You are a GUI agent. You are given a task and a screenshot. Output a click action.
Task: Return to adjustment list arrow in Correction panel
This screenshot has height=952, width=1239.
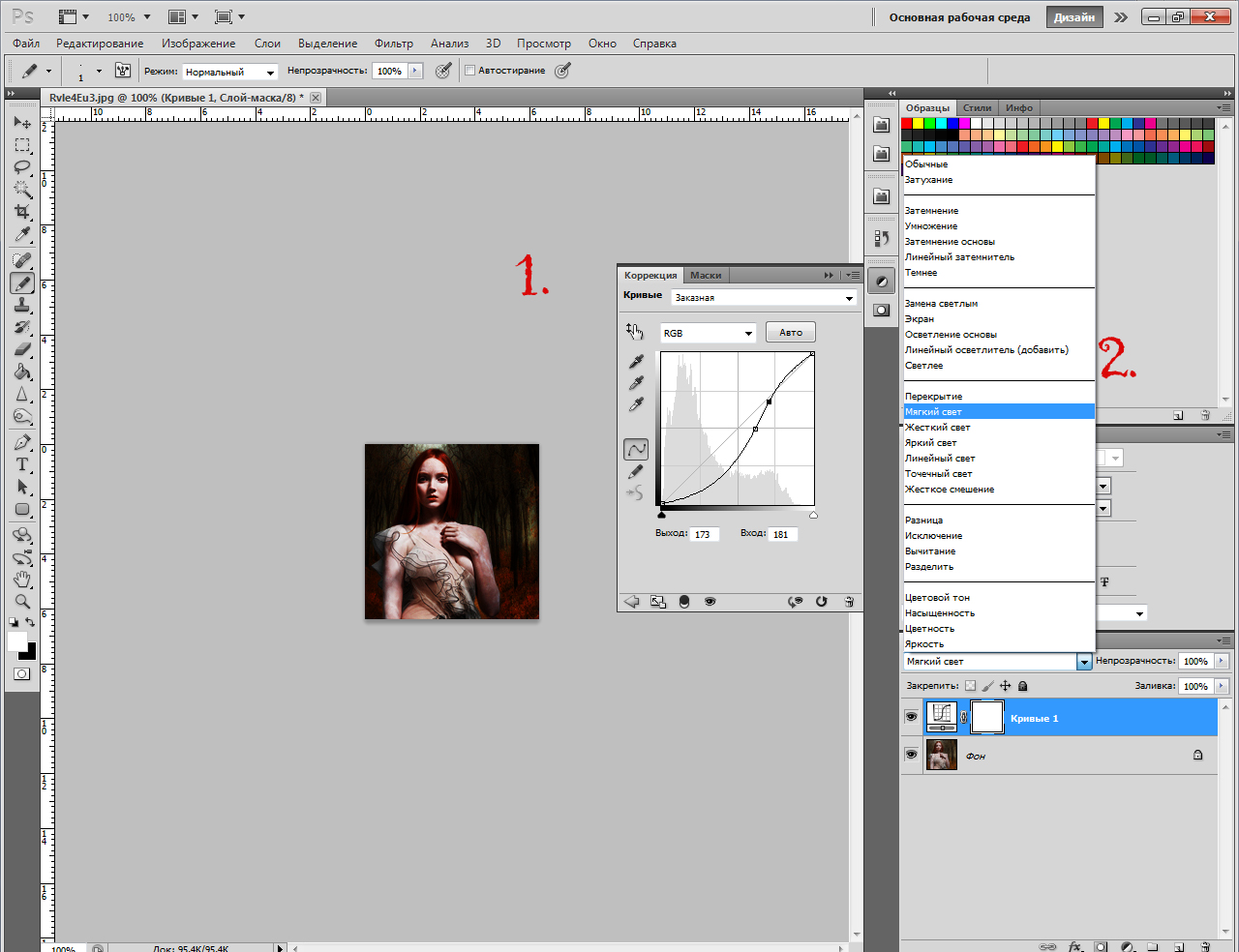632,601
